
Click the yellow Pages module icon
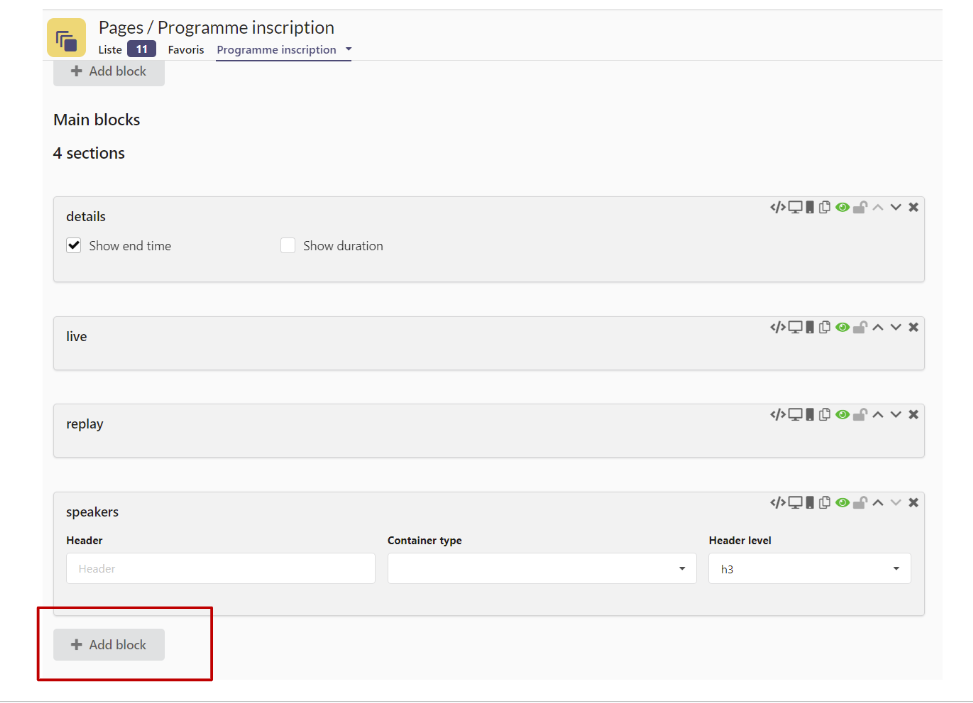tap(66, 39)
